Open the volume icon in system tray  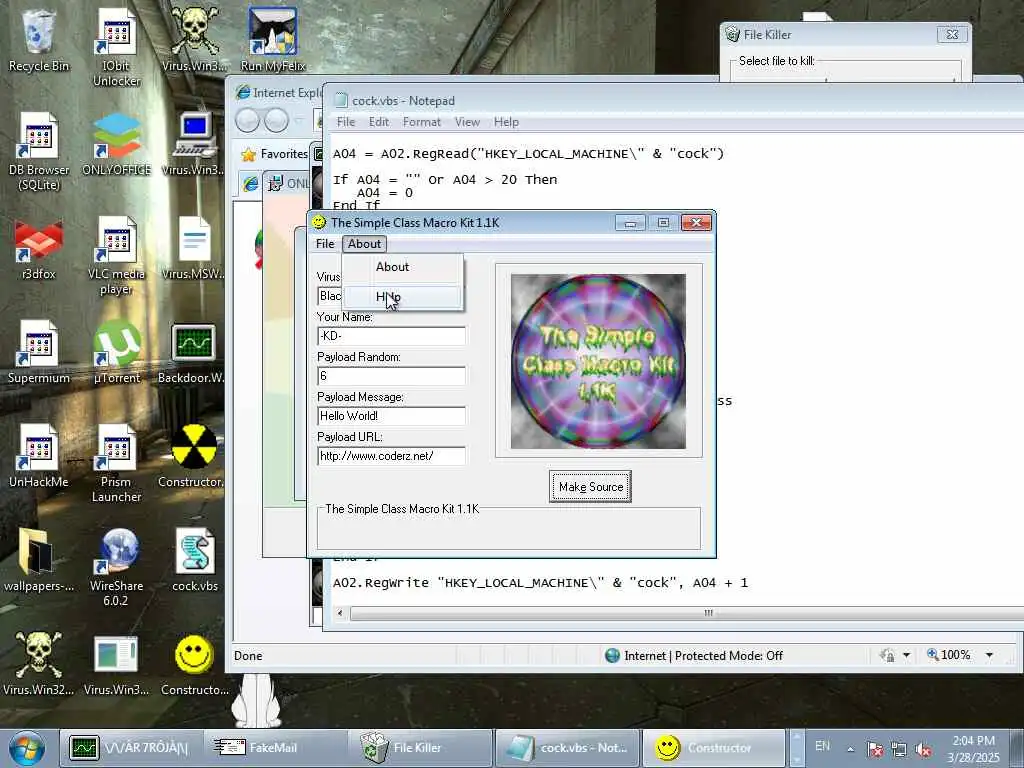pyautogui.click(x=923, y=750)
